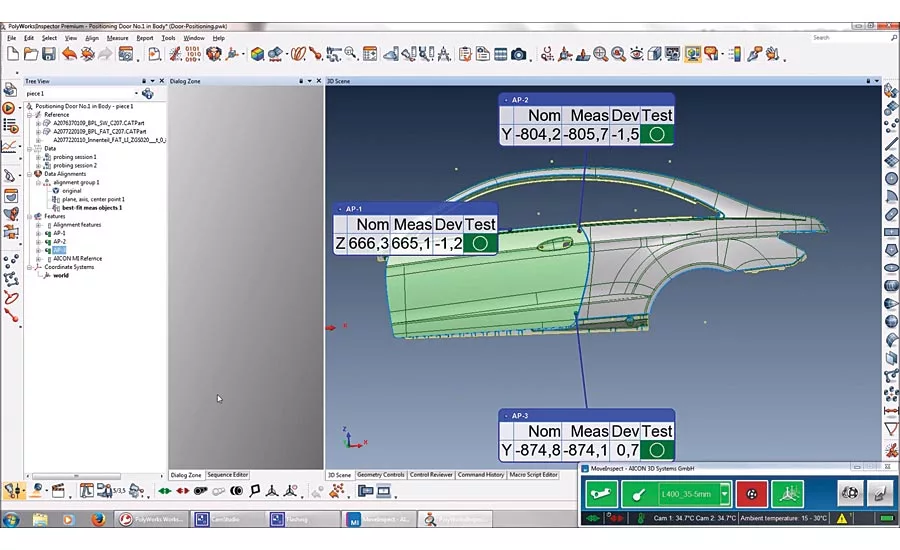The width and height of the screenshot is (900, 550).
Task: Click the red target button in MoveInspect
Action: (x=751, y=494)
